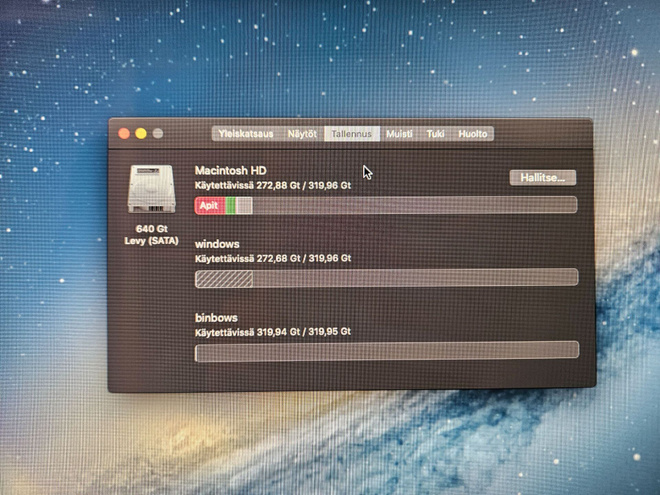
Task: Click the hard drive disk icon
Action: [x=152, y=189]
